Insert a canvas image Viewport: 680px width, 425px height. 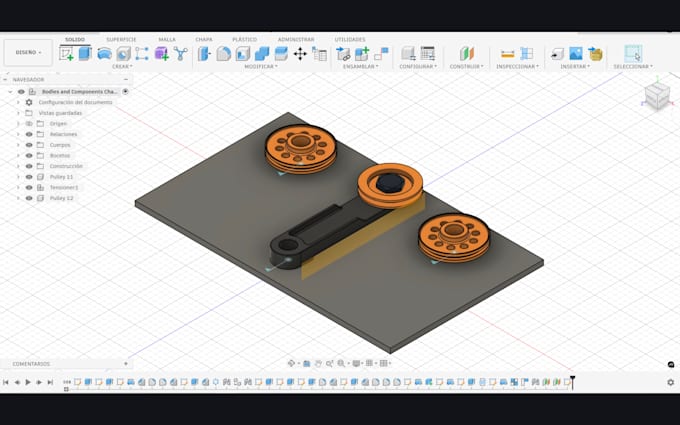(576, 54)
